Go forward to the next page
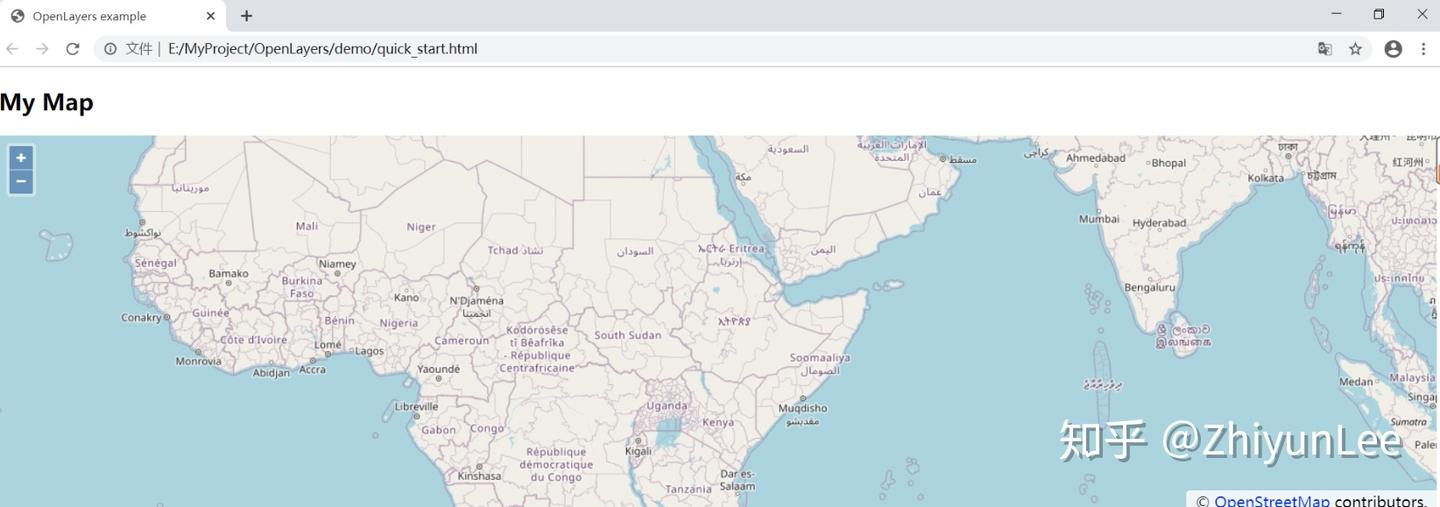This screenshot has height=507, width=1440. [x=42, y=49]
